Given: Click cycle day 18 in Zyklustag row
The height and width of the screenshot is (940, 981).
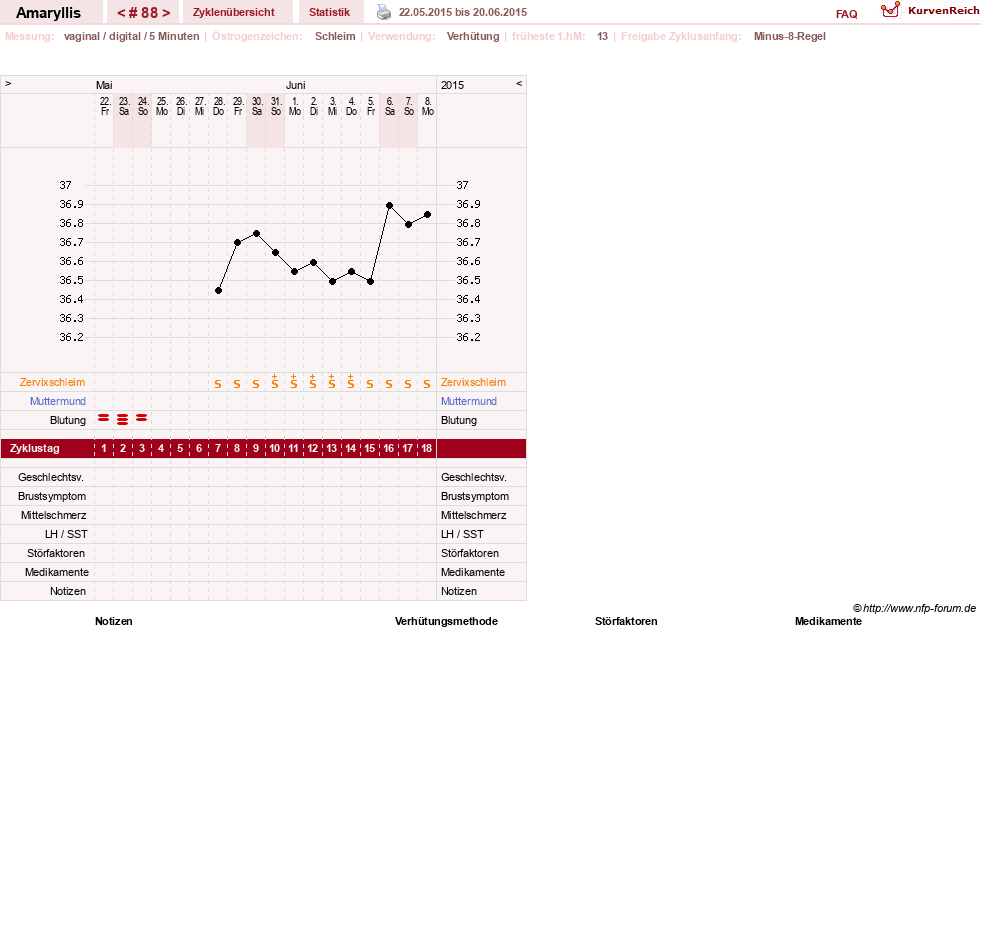Looking at the screenshot, I should click(427, 449).
